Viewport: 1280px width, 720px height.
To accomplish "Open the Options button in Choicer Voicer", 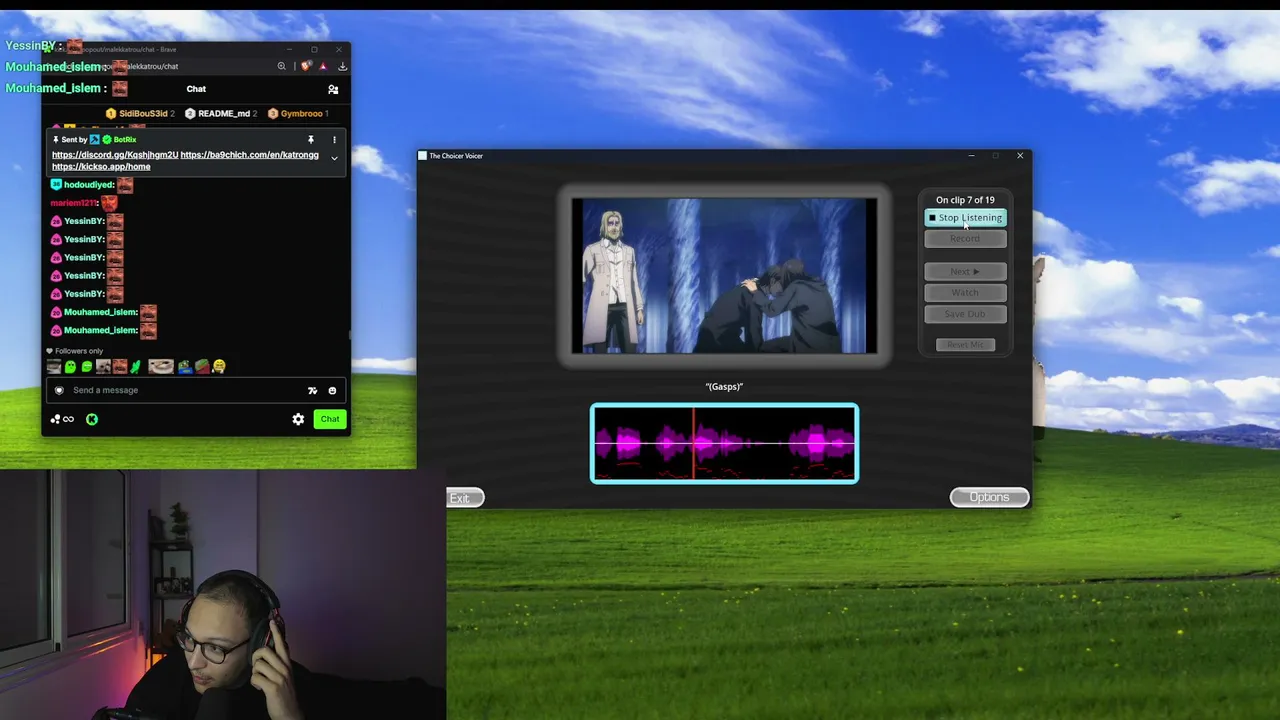I will (x=989, y=497).
